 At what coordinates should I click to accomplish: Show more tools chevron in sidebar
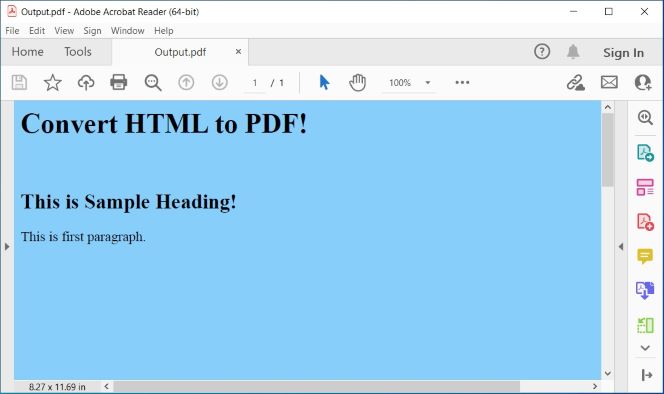tap(645, 348)
